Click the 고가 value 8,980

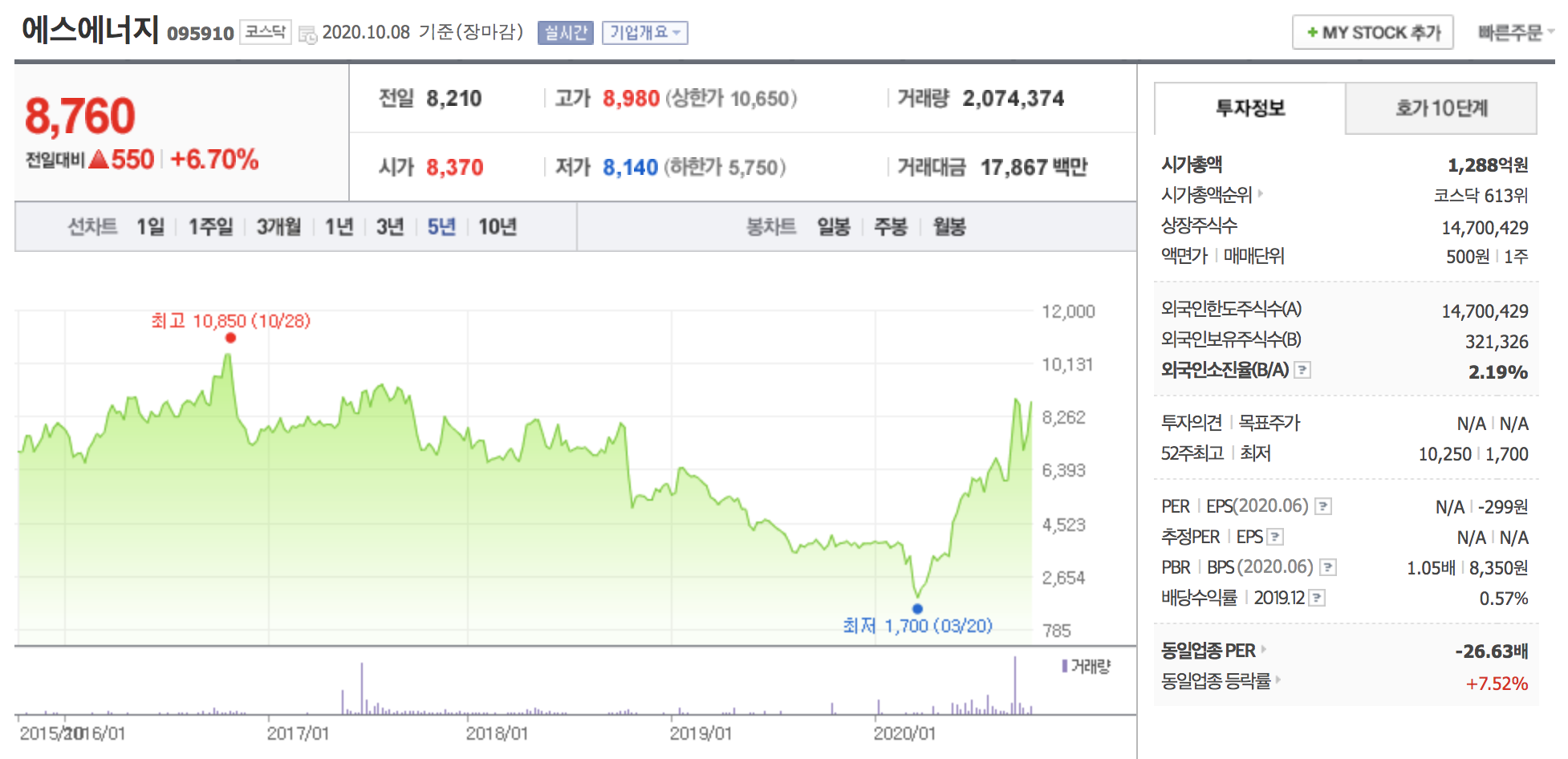point(631,99)
